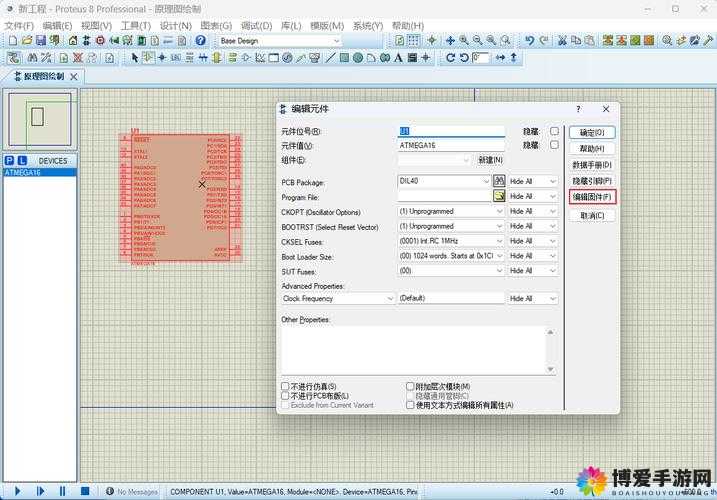
Task: Click the blue Pan/center-at-cursor arrows icon
Action: [x=450, y=41]
